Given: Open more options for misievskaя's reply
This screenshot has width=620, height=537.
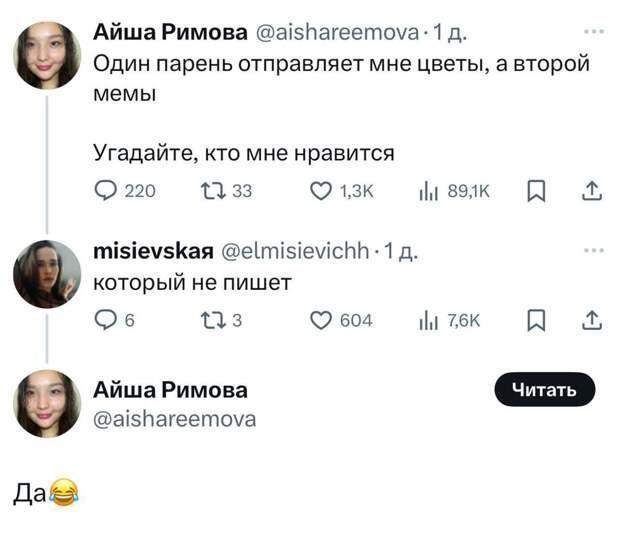Looking at the screenshot, I should [x=593, y=250].
